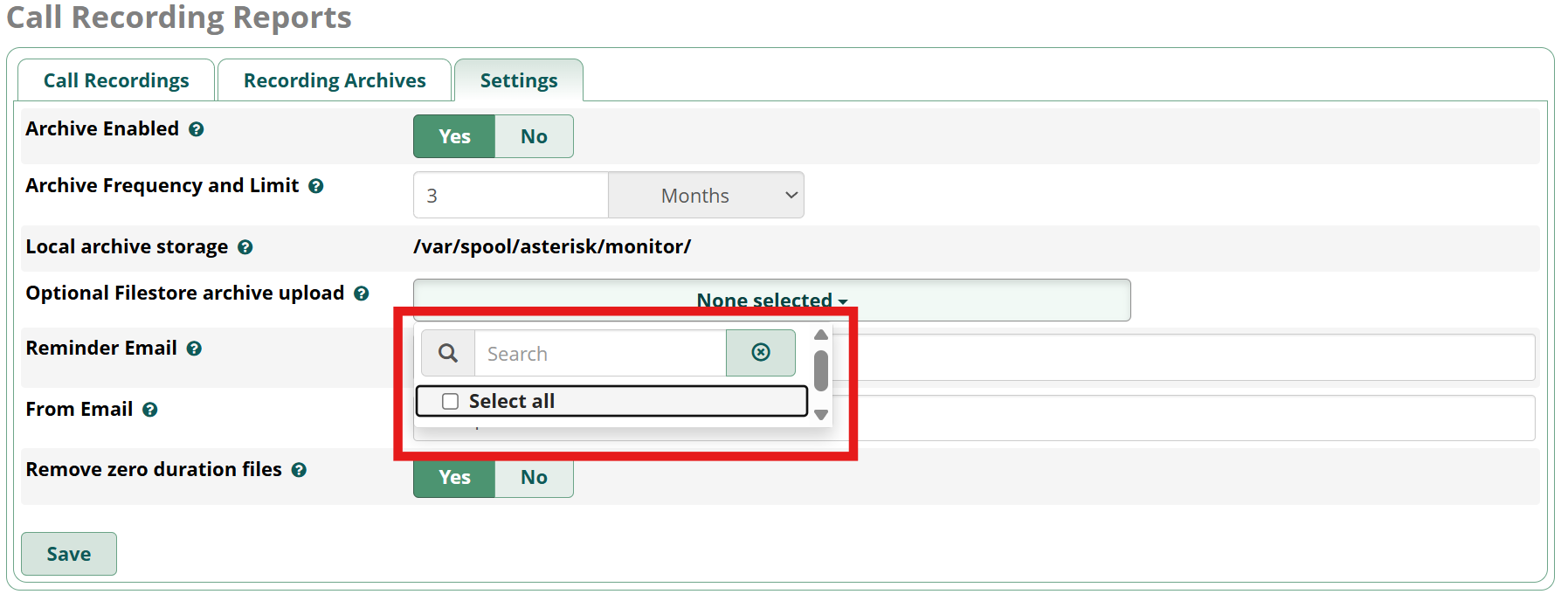Click help icon for Optional Filestore archive upload
Viewport: 1568px width, 608px height.
pyautogui.click(x=361, y=294)
